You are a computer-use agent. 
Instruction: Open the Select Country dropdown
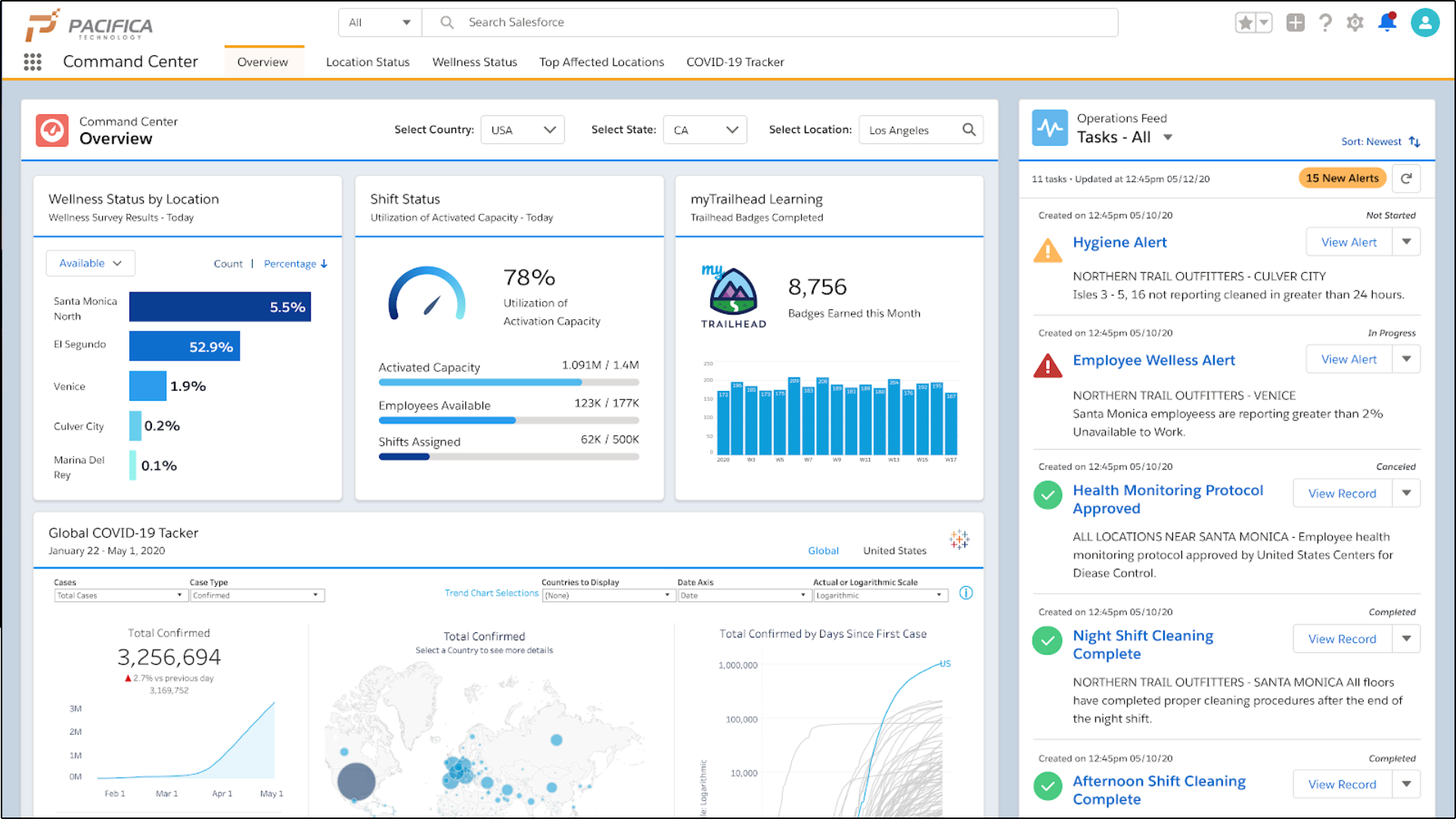click(523, 130)
